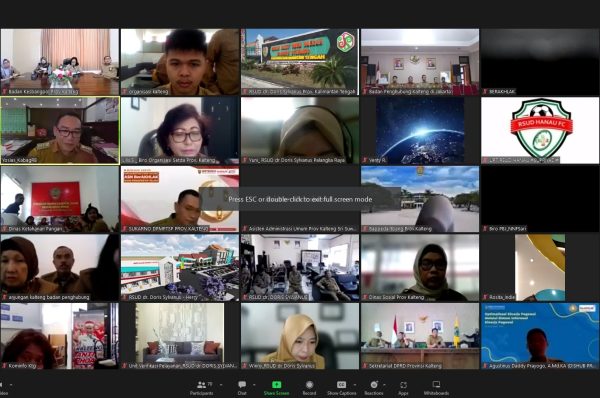600x398 pixels.
Task: Click the highlighted active speaker Kabag tile
Action: [60, 130]
